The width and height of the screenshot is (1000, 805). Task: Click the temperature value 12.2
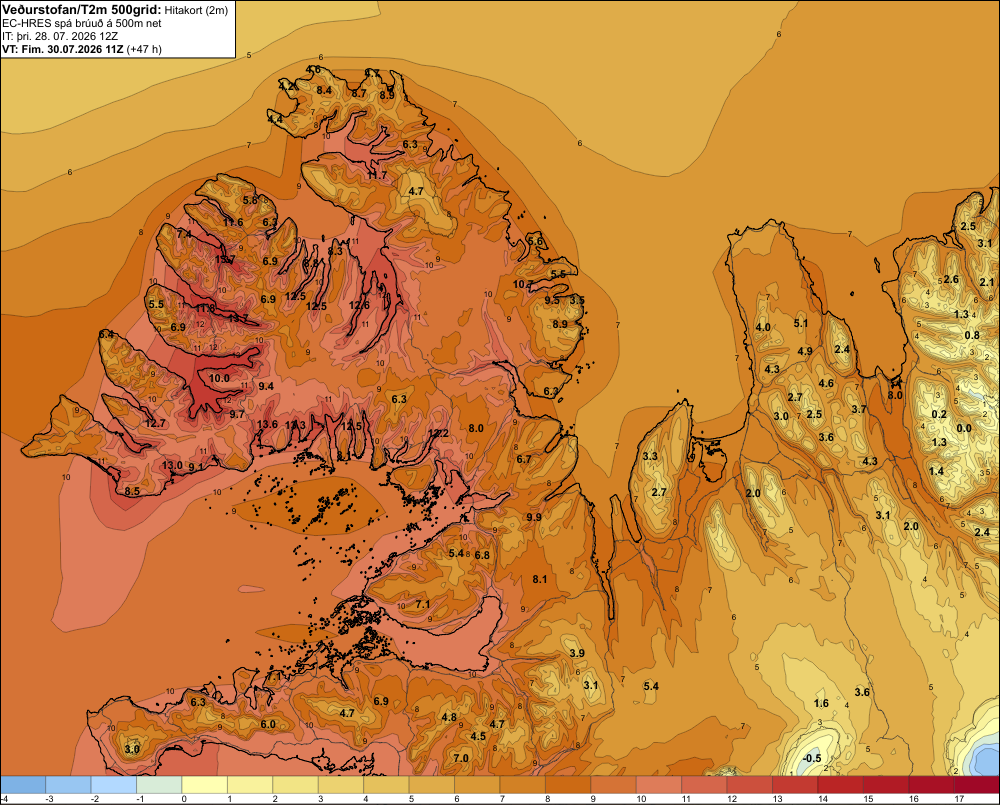[438, 433]
